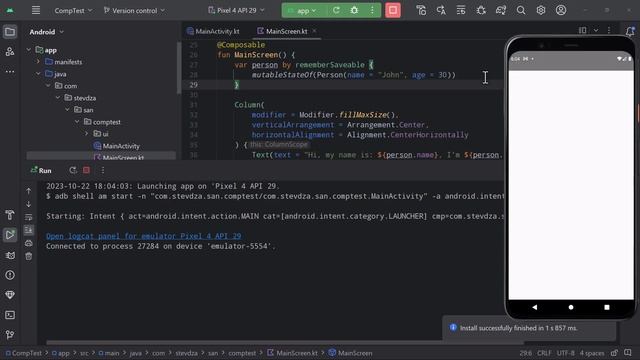Open the Build tool window

coord(10,215)
